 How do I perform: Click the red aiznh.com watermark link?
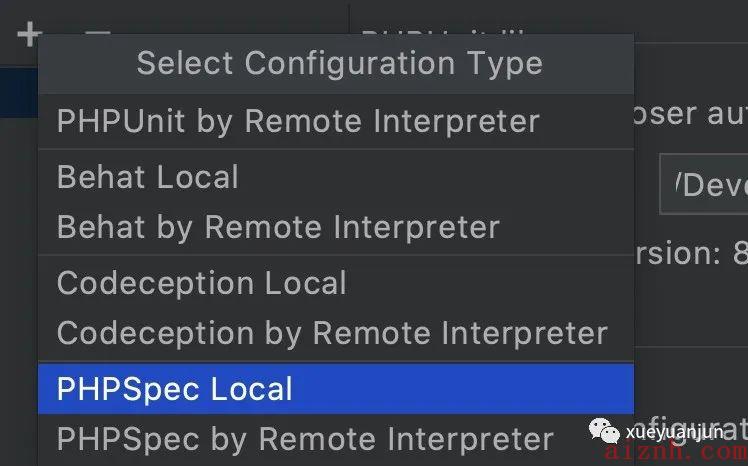(x=676, y=452)
